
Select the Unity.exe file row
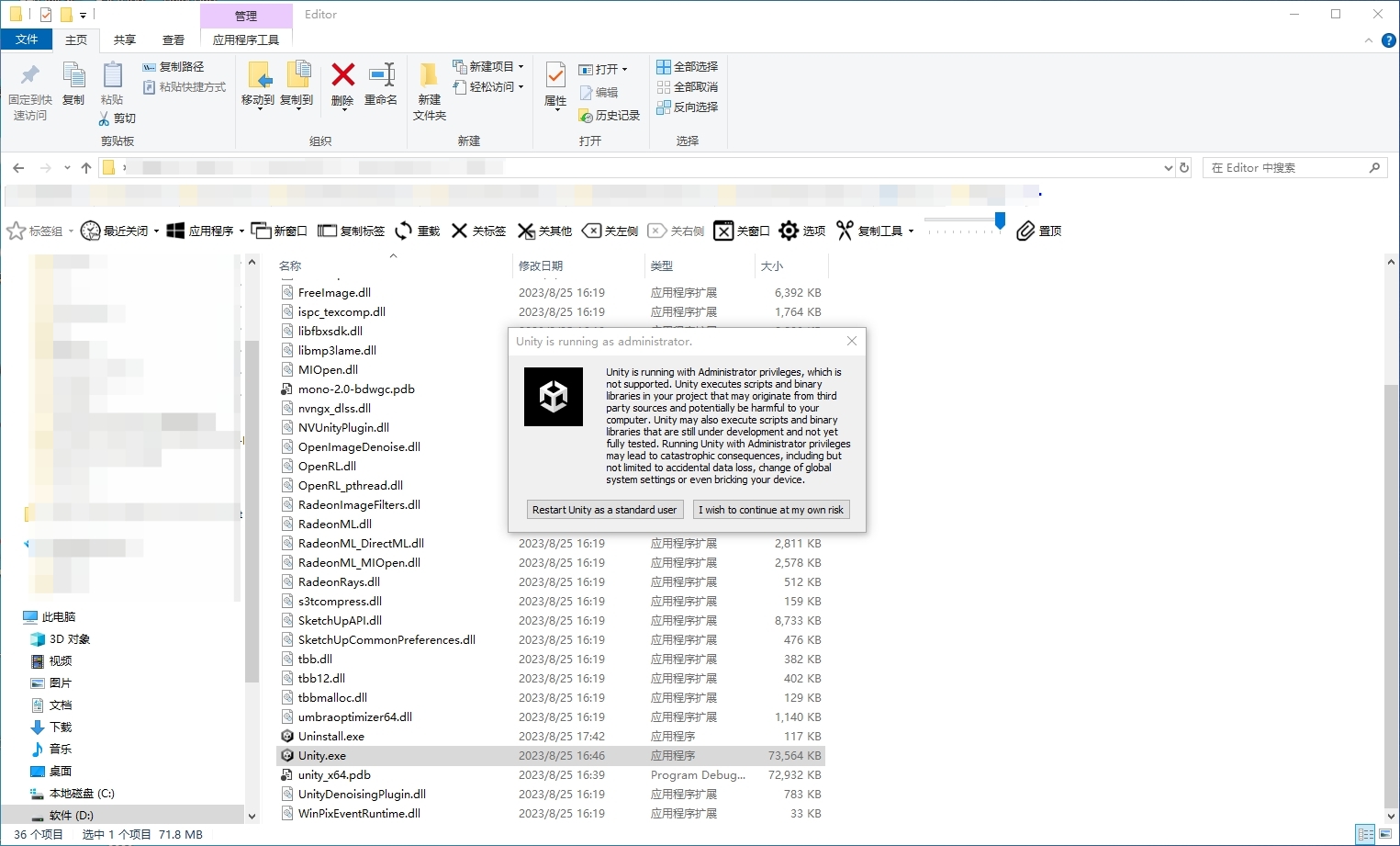[x=551, y=756]
